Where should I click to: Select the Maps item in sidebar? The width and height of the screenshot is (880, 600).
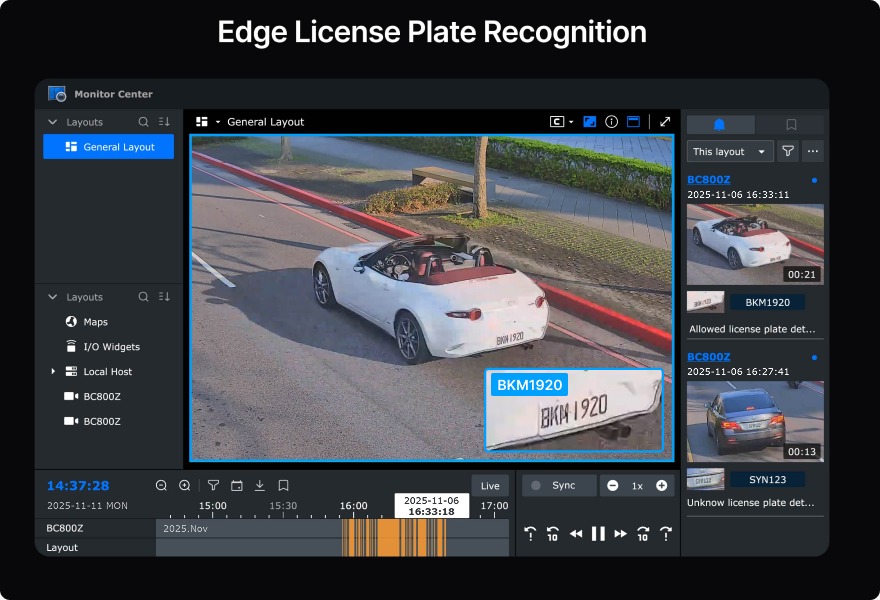[x=95, y=322]
